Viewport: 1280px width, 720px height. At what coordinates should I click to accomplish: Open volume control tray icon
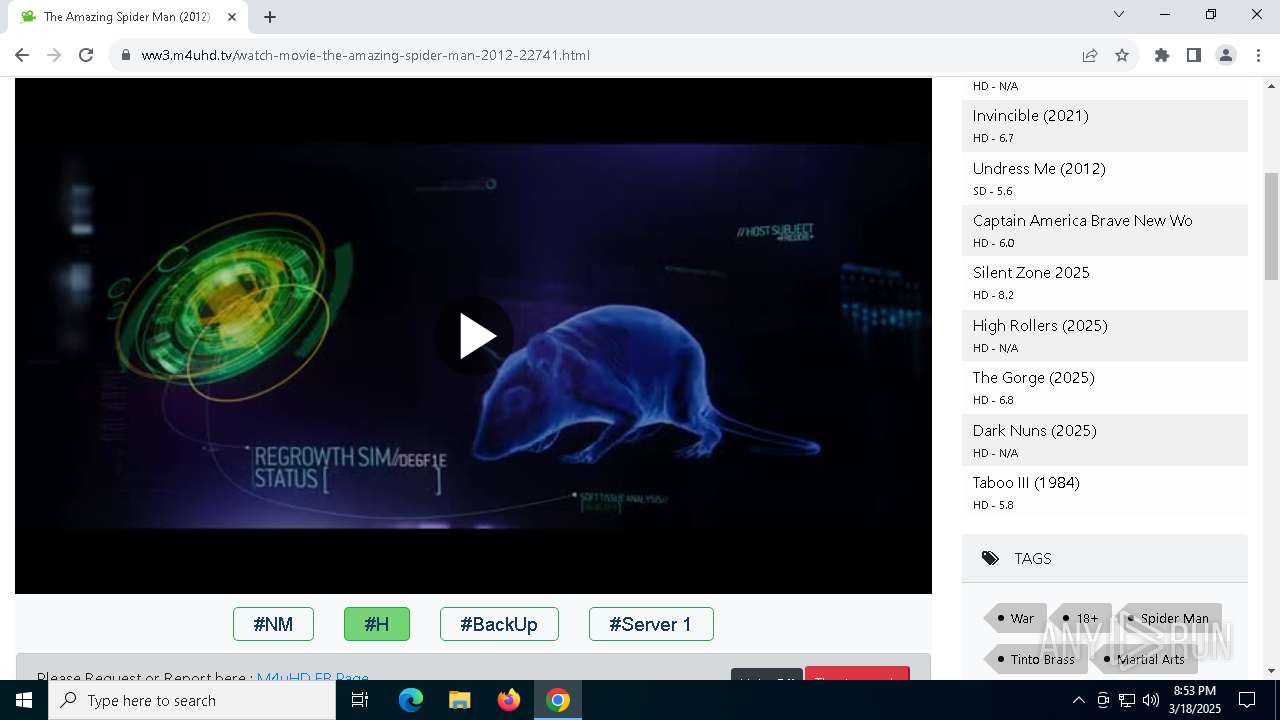(1151, 700)
